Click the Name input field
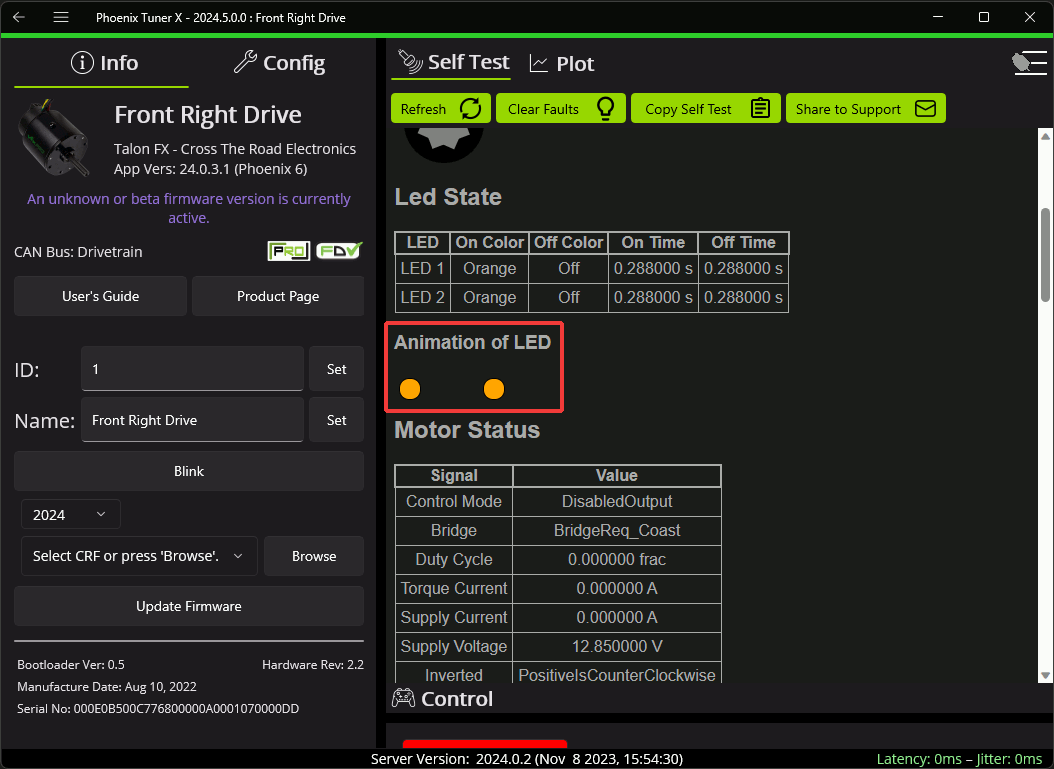Viewport: 1054px width, 769px height. pyautogui.click(x=192, y=419)
